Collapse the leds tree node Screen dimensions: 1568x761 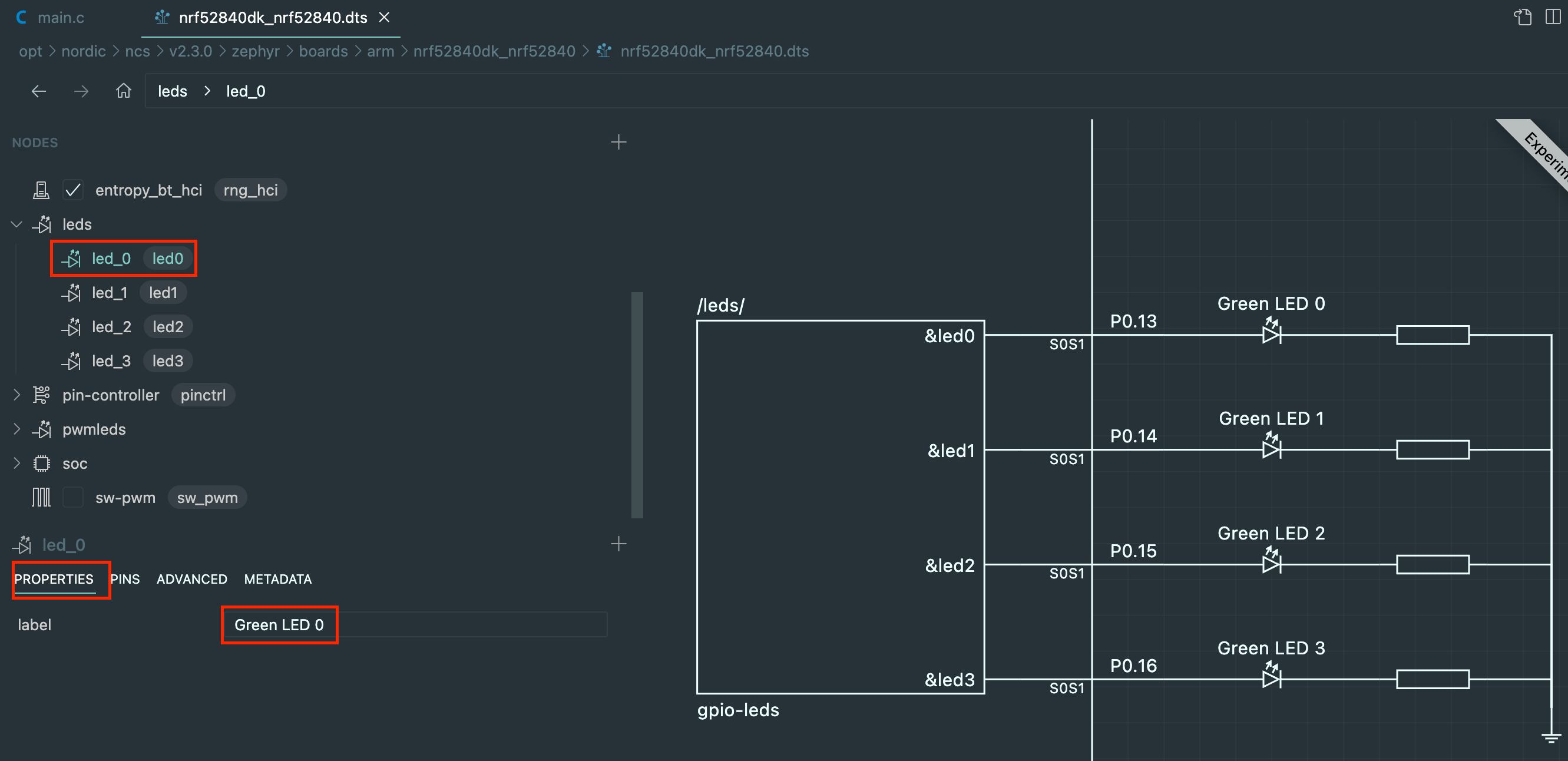click(x=16, y=224)
